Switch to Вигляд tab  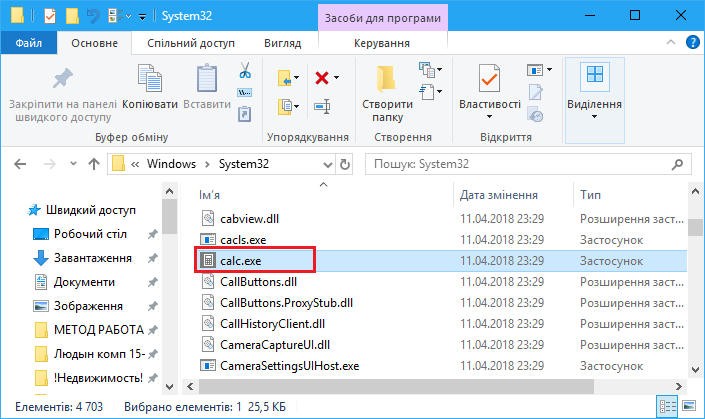[x=282, y=43]
